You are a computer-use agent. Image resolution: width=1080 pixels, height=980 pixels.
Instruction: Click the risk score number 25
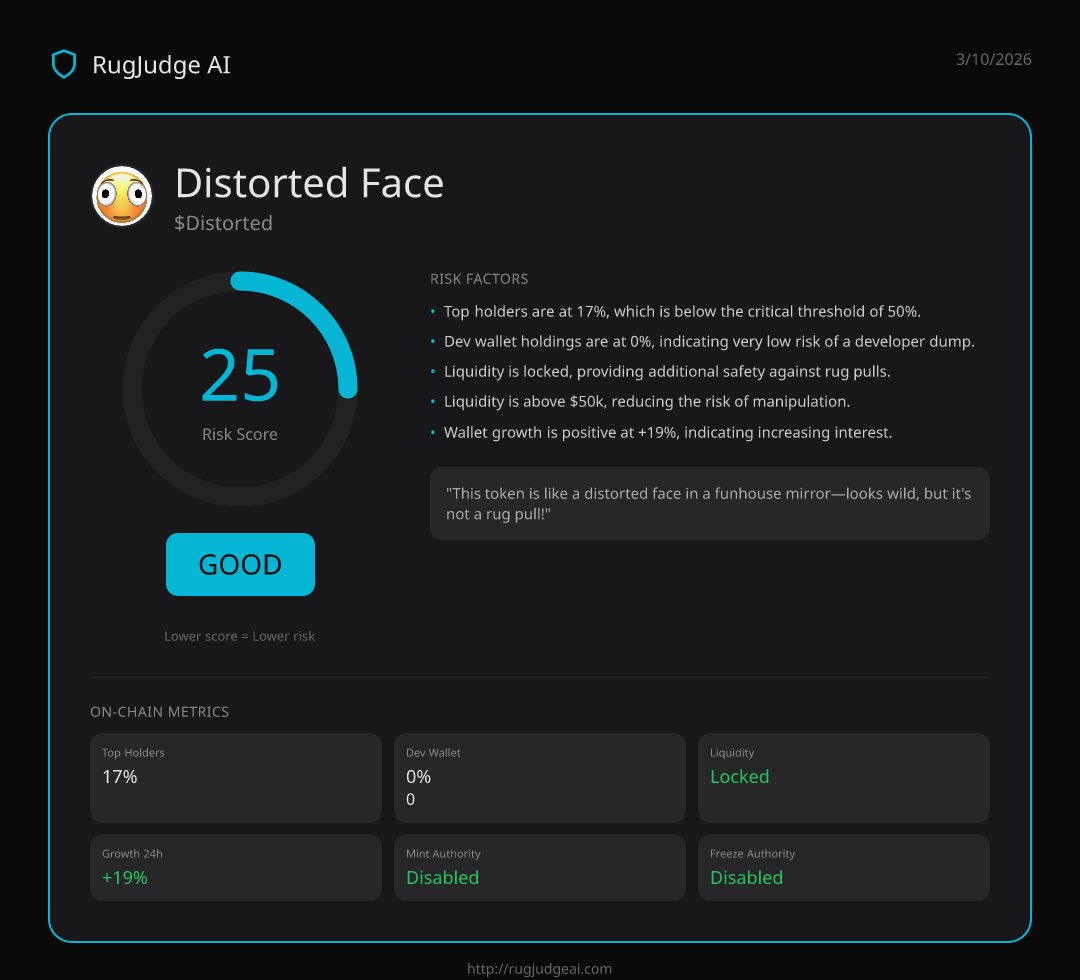tap(240, 375)
